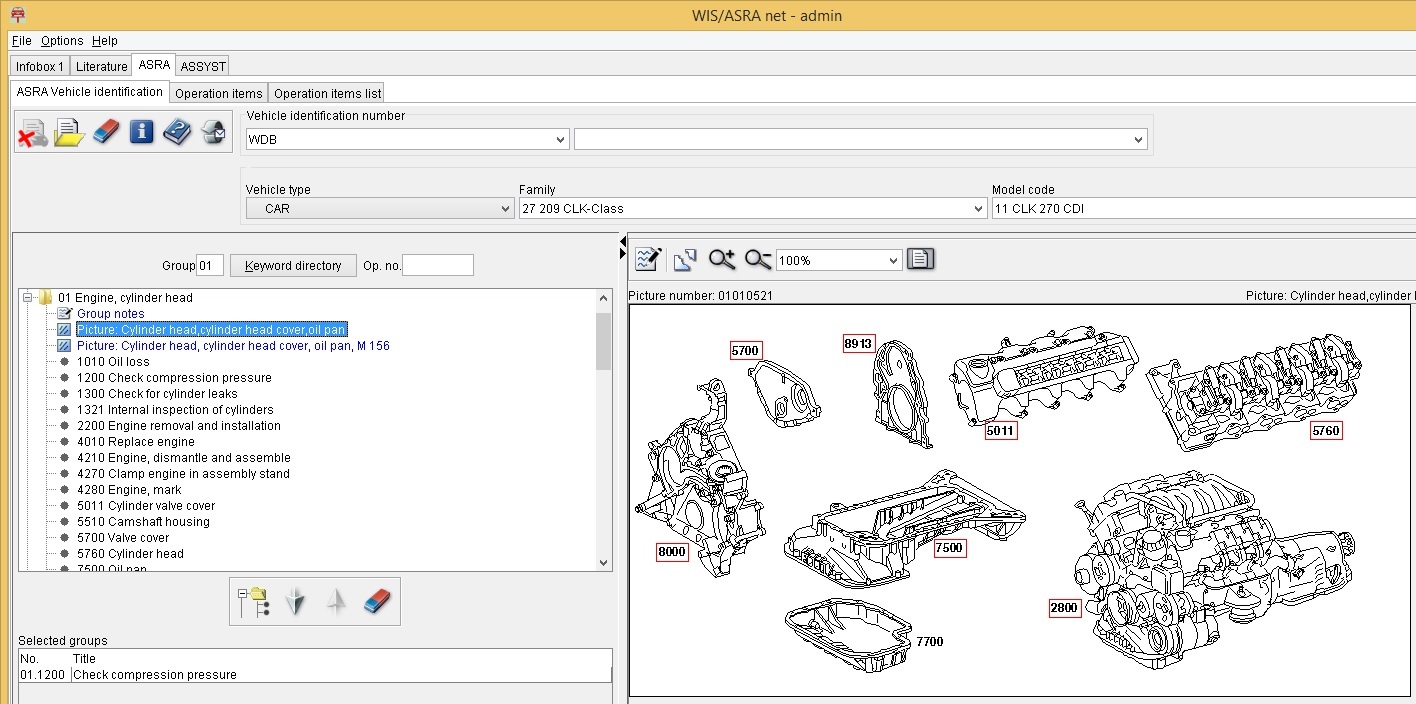Open the Operation items tab
Viewport: 1416px width, 704px height.
point(219,93)
